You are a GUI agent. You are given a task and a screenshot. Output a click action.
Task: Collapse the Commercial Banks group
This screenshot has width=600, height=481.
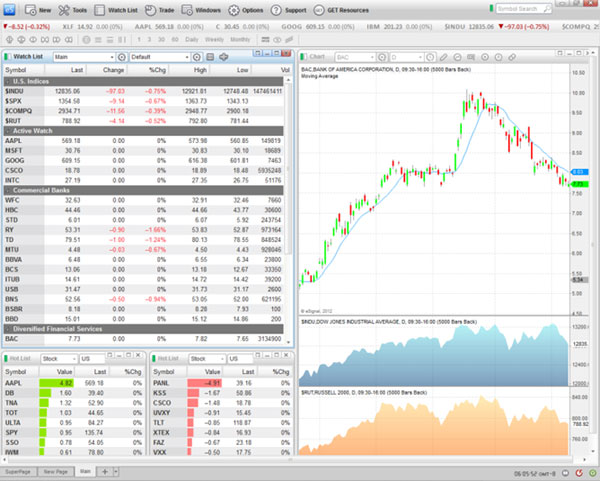(8, 190)
